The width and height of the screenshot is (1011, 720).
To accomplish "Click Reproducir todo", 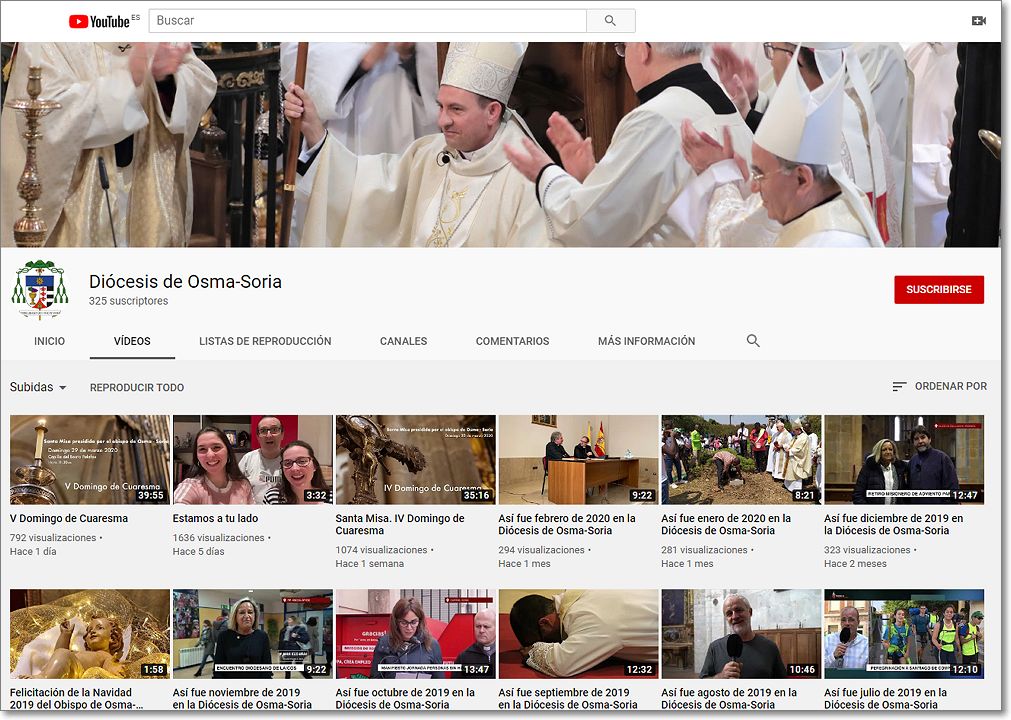I will (x=137, y=387).
